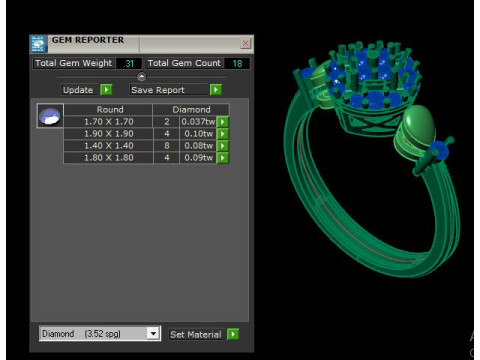This screenshot has height=360, width=480.
Task: Click the Total Gem Weight label
Action: click(x=74, y=63)
